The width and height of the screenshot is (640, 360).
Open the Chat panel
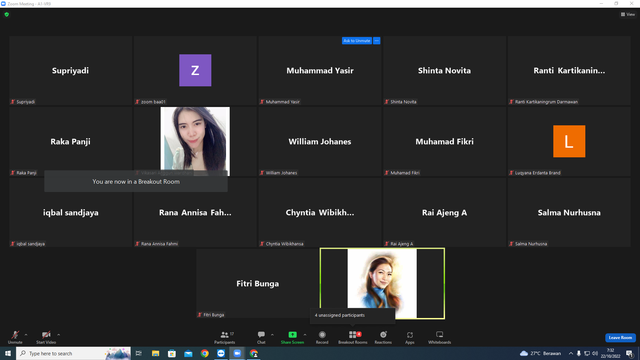[261, 337]
